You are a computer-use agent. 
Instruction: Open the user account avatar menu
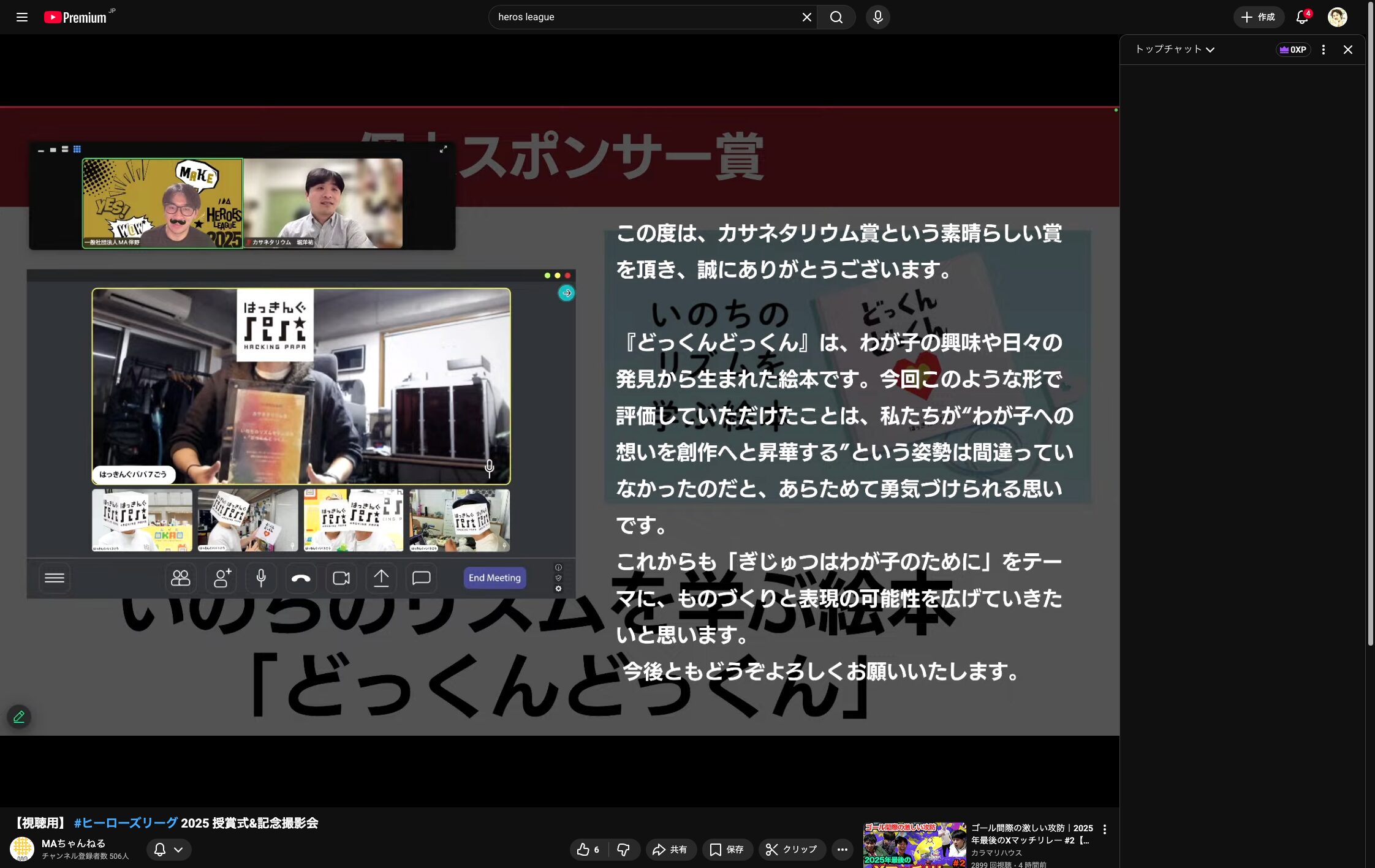click(x=1337, y=17)
